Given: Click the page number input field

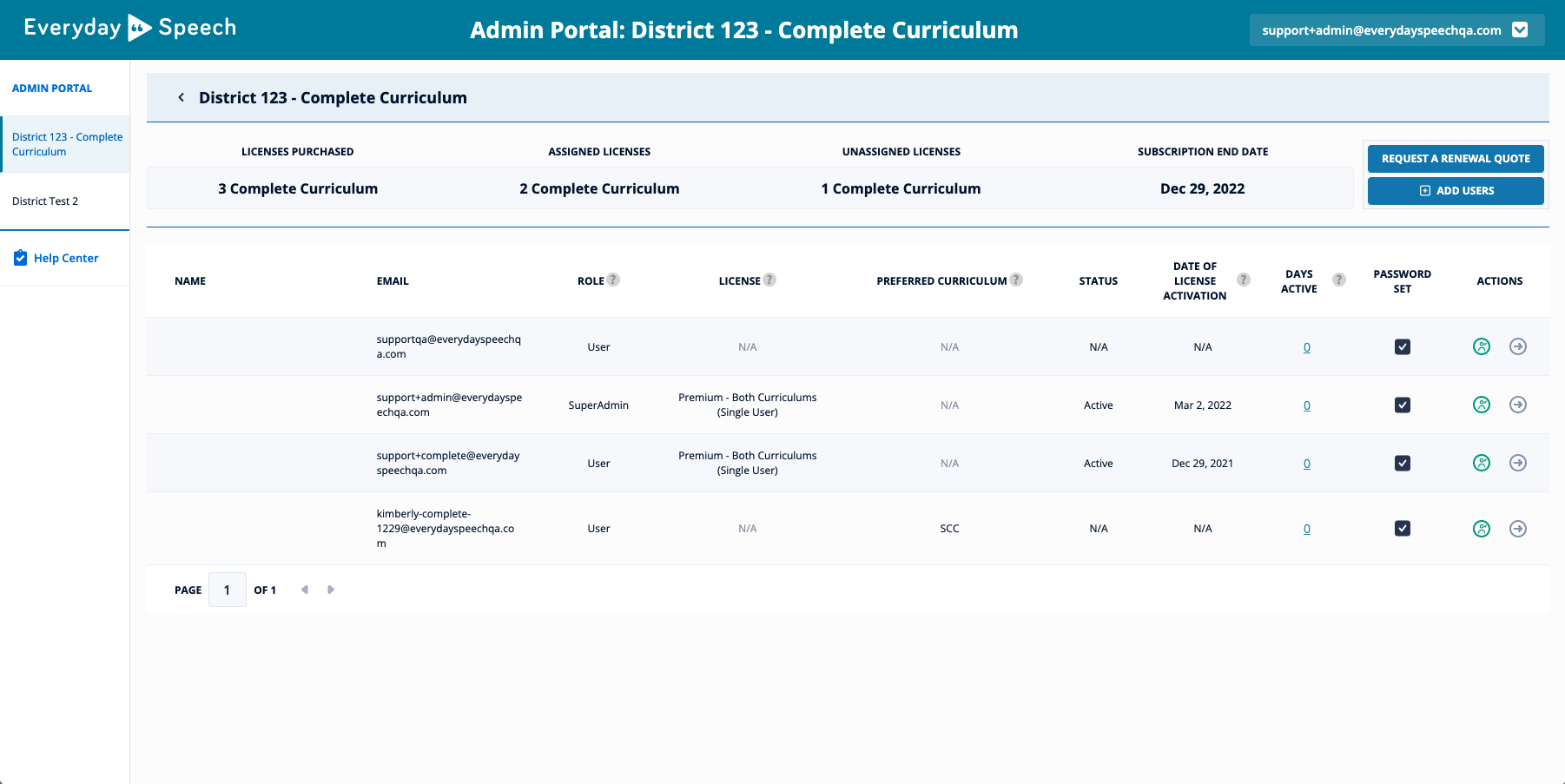Looking at the screenshot, I should point(228,590).
